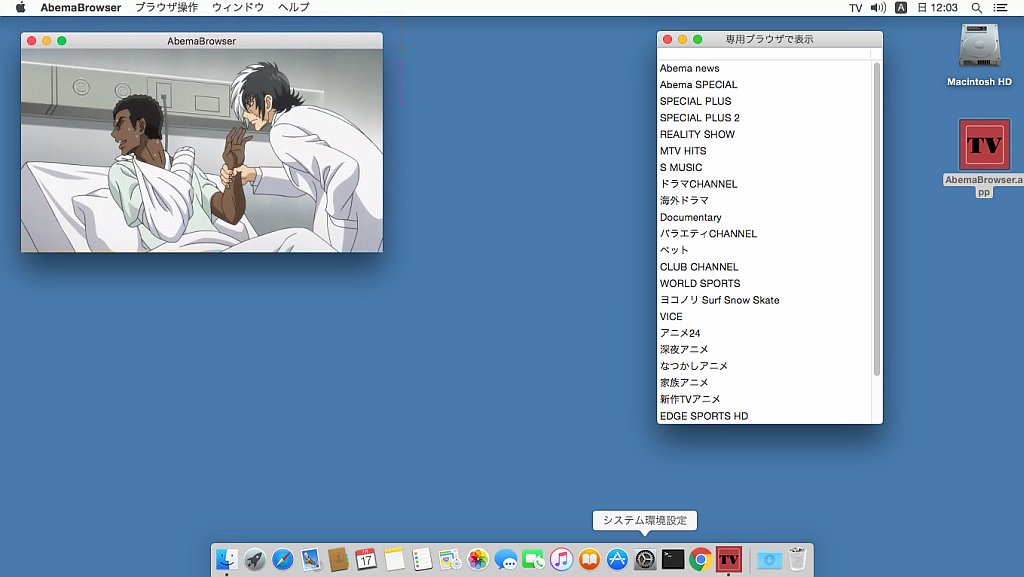The height and width of the screenshot is (577, 1024).
Task: Open AbemaBrowser application menu
Action: point(81,8)
